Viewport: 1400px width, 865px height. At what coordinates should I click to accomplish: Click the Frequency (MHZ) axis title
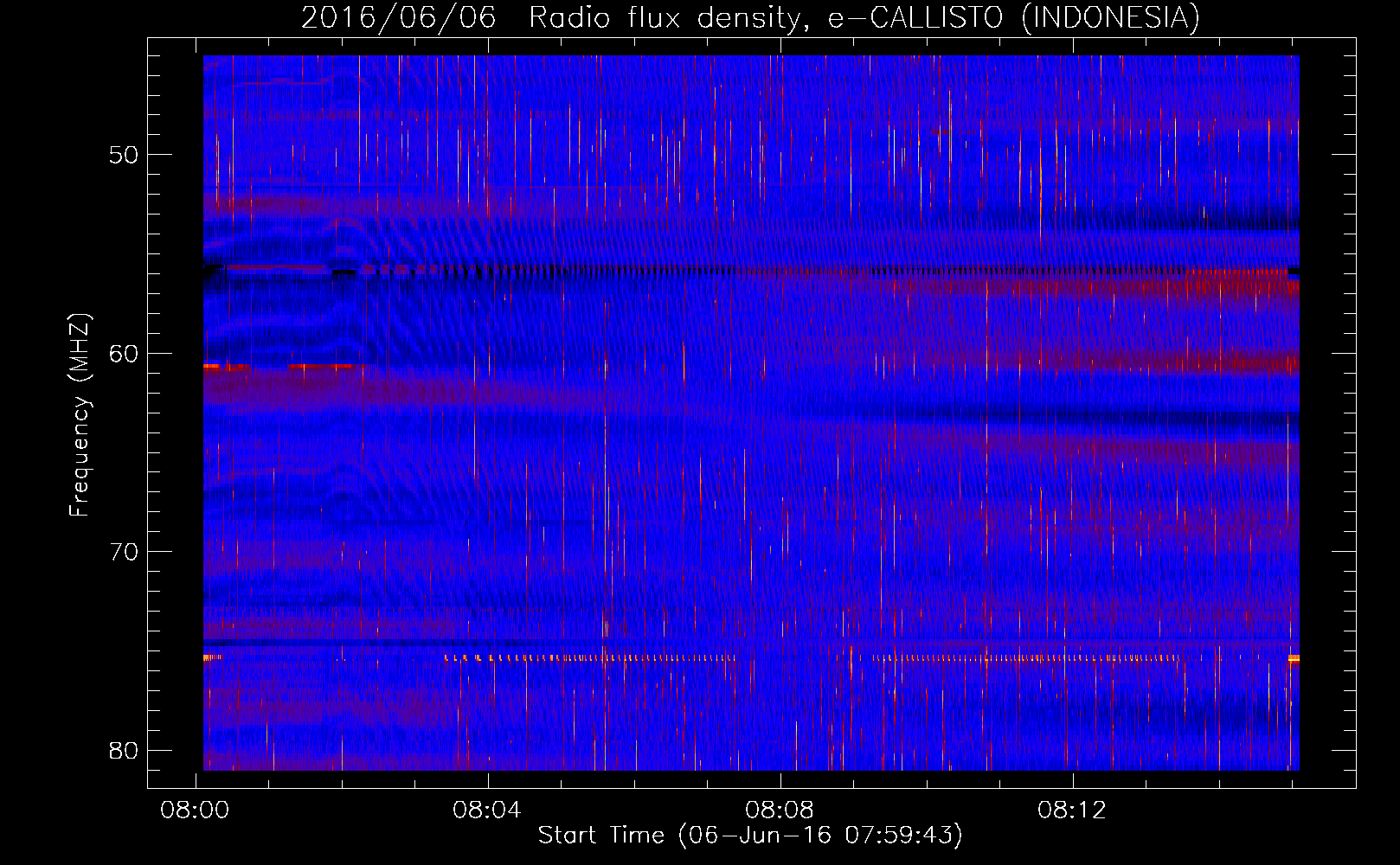(80, 414)
